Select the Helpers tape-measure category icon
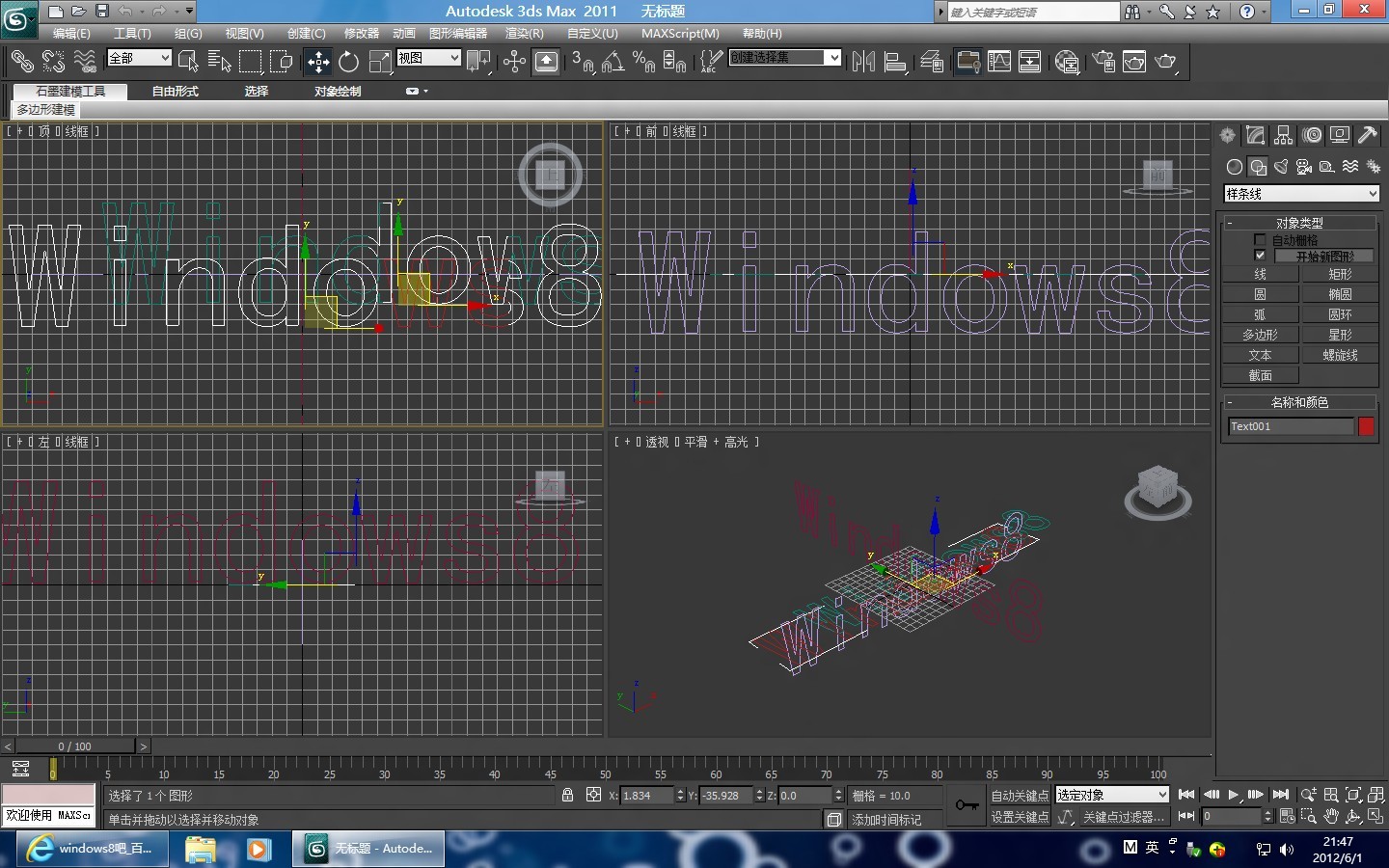The image size is (1389, 868). [1327, 167]
